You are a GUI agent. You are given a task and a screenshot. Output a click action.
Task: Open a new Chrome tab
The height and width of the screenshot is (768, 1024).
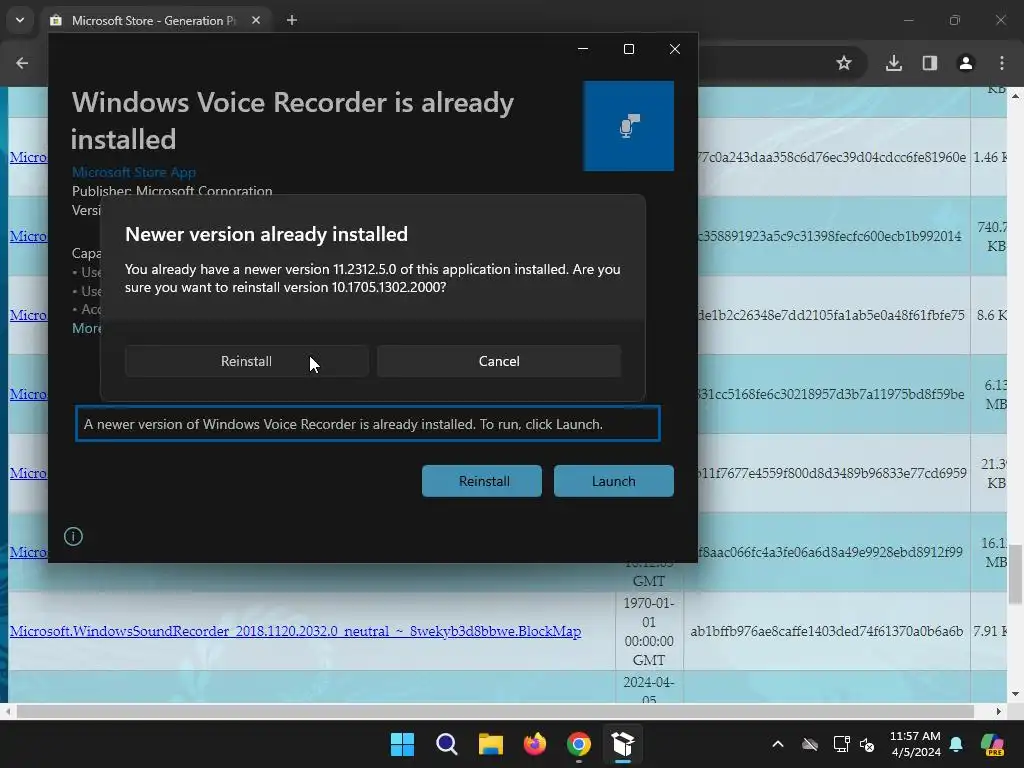pos(292,20)
